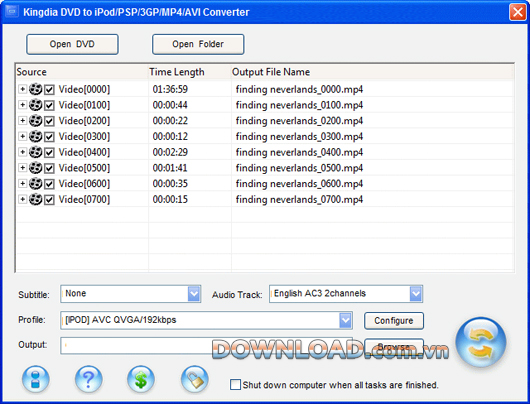The width and height of the screenshot is (530, 404).
Task: Click output name finding neverlands_0300.mp4
Action: [x=299, y=137]
